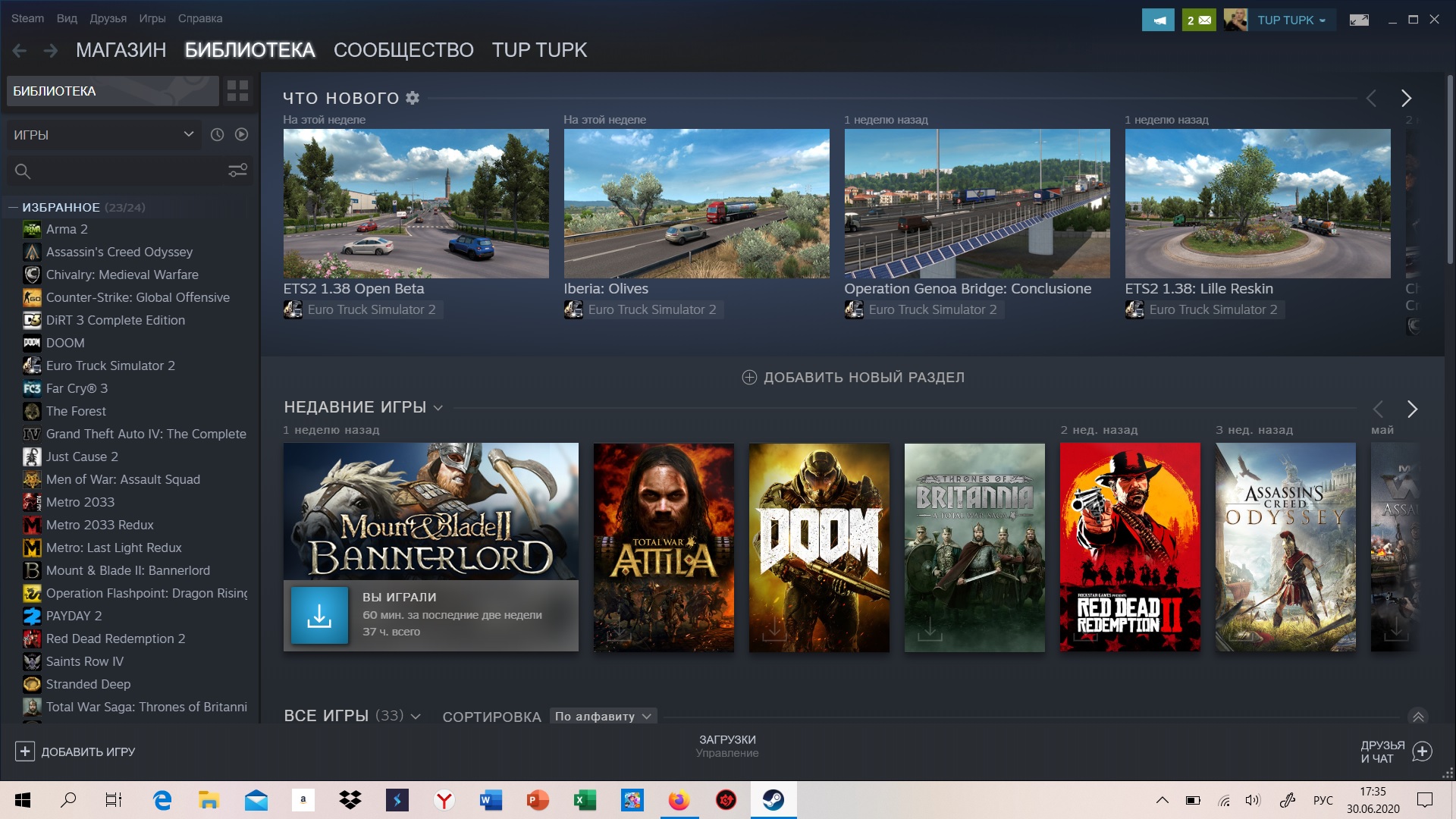Switch to Big Picture mode icon
The height and width of the screenshot is (819, 1456).
coord(1359,20)
